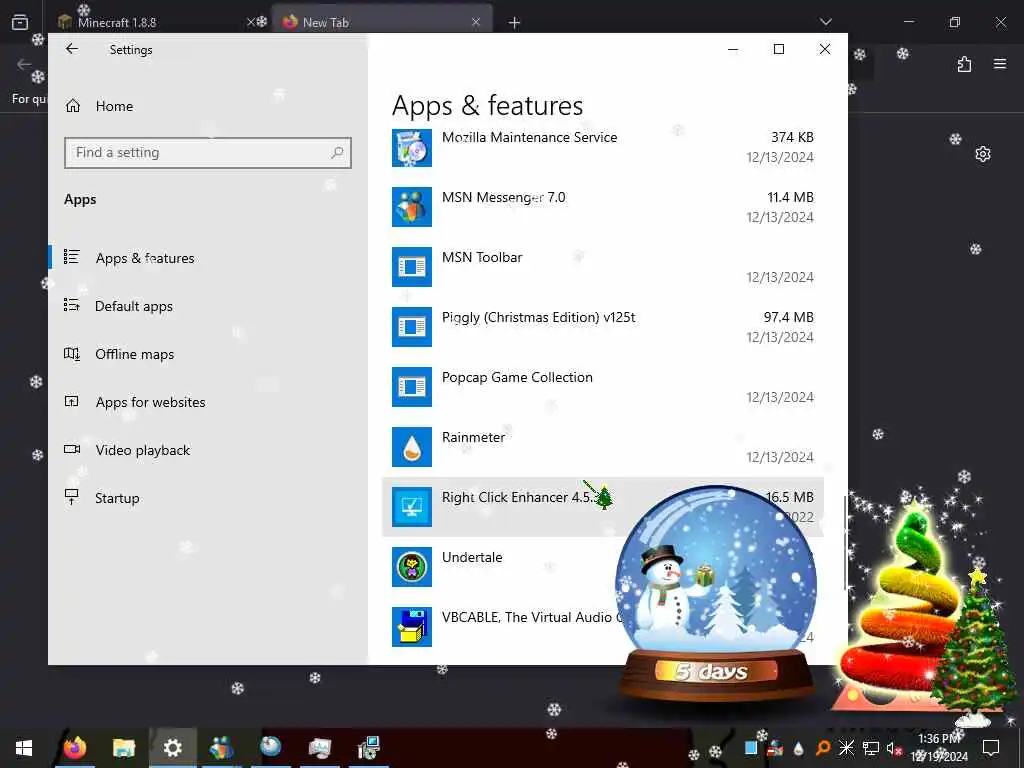This screenshot has width=1024, height=768.
Task: Click the Find a setting search box
Action: (x=208, y=152)
